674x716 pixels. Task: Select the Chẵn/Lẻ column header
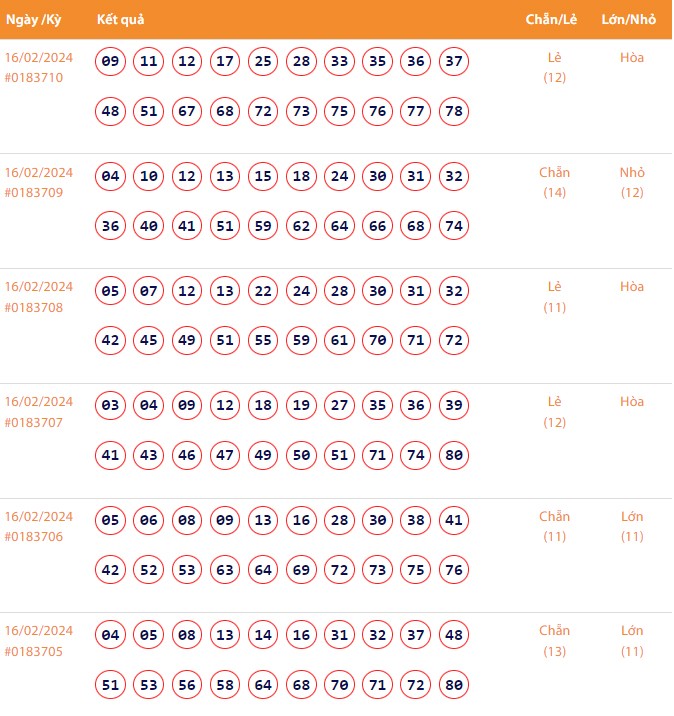pyautogui.click(x=553, y=20)
